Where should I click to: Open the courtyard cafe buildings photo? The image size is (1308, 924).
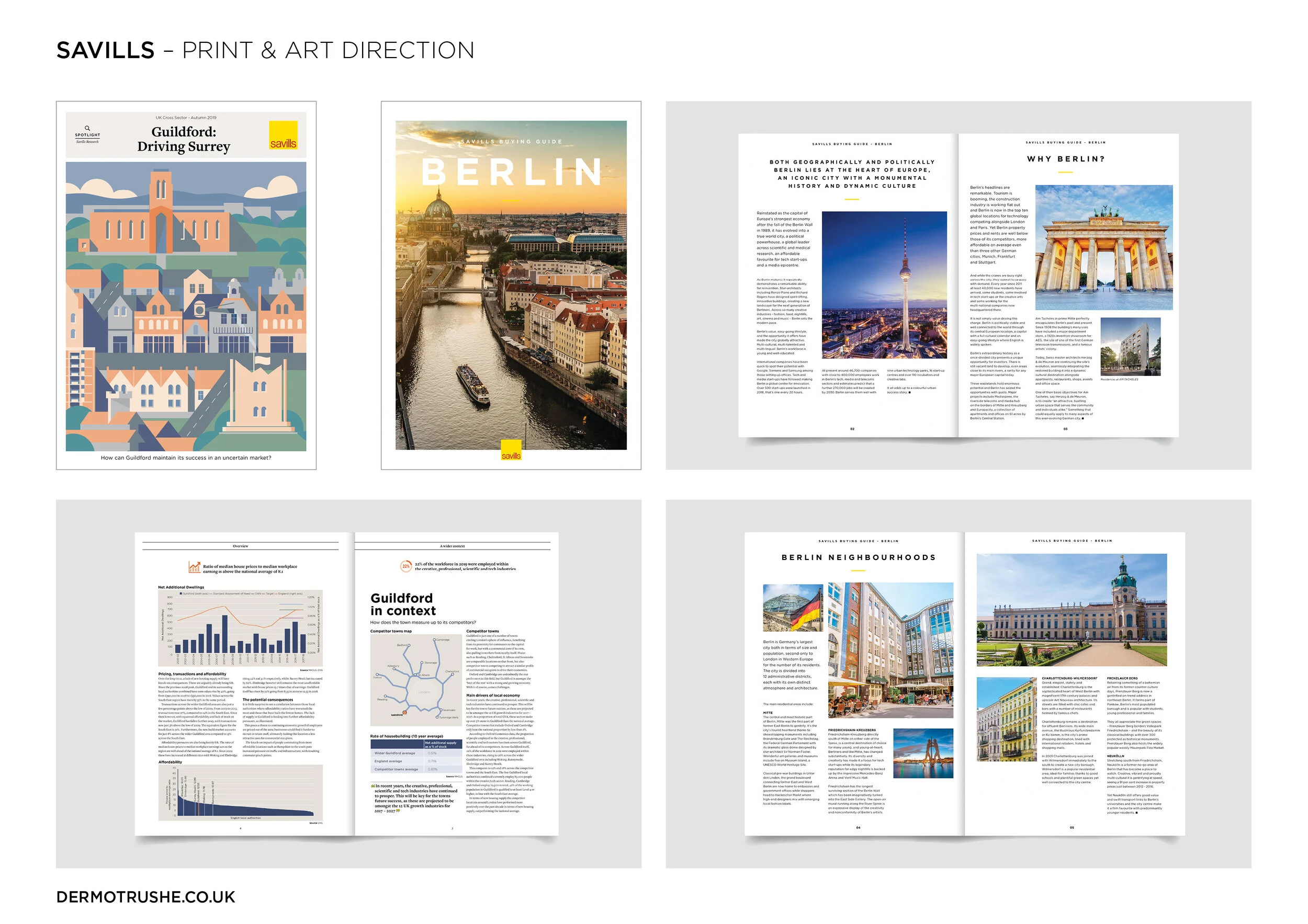tap(890, 650)
